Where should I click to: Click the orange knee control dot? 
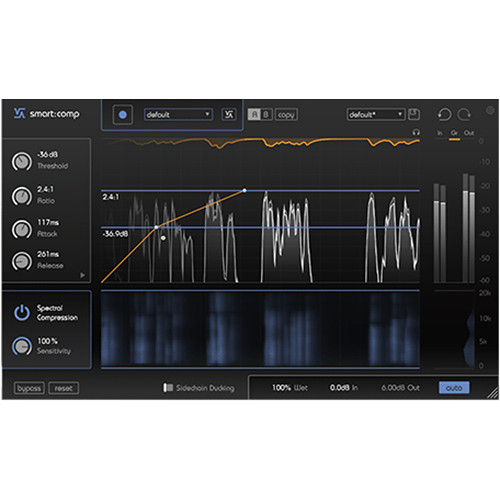163,238
